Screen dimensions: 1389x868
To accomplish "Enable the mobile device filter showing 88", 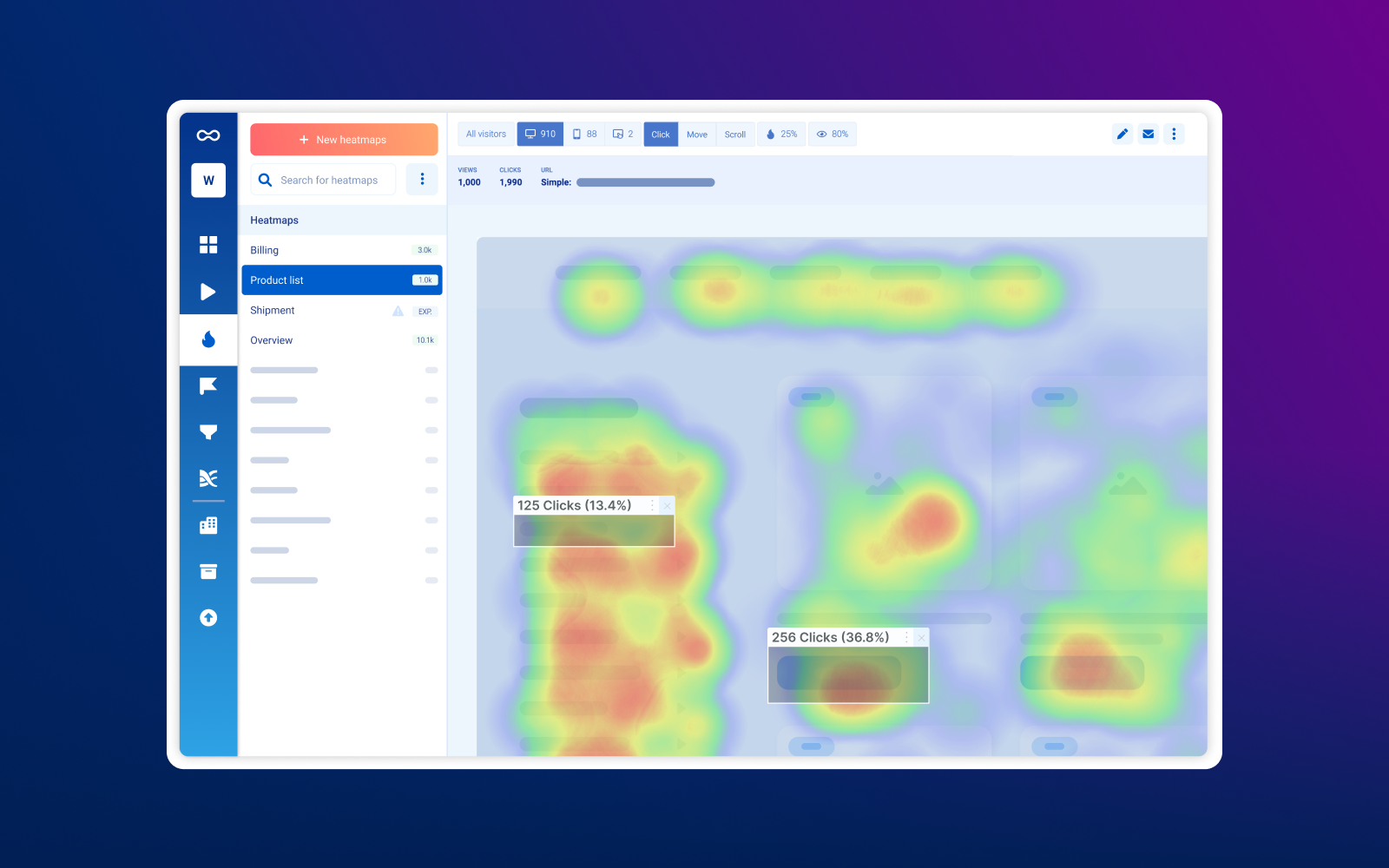I will point(585,134).
